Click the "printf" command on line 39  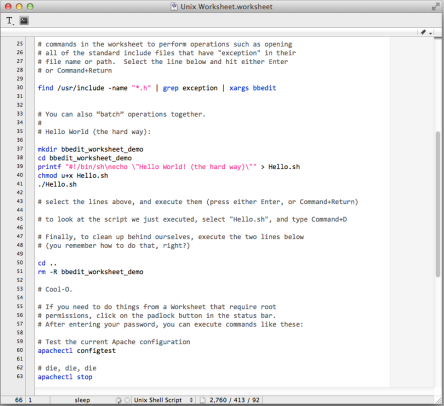coord(49,167)
